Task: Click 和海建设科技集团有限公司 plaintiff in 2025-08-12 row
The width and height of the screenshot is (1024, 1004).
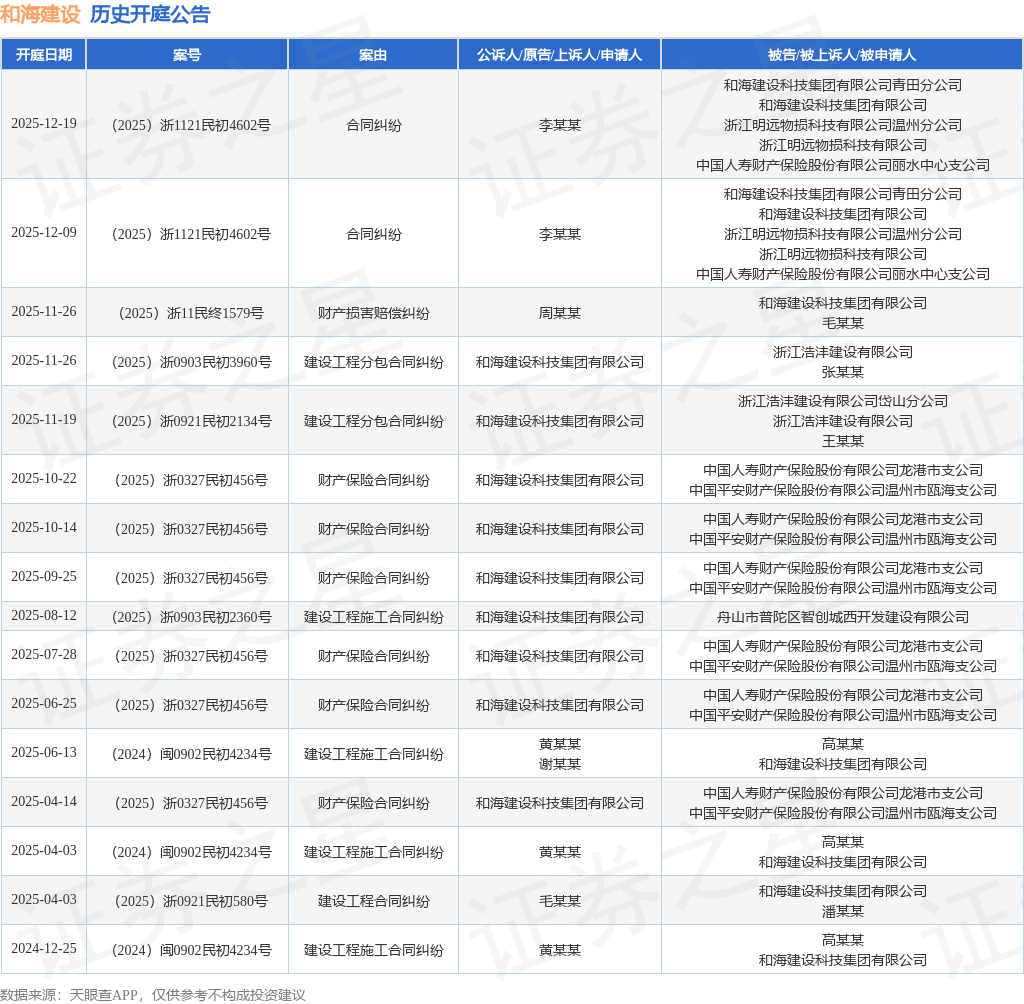Action: point(560,617)
